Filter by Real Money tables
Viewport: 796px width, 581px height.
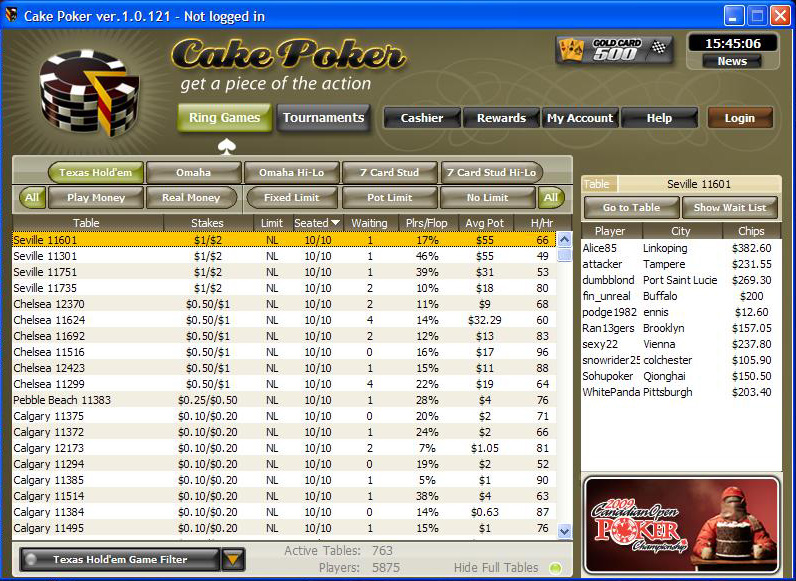(191, 198)
